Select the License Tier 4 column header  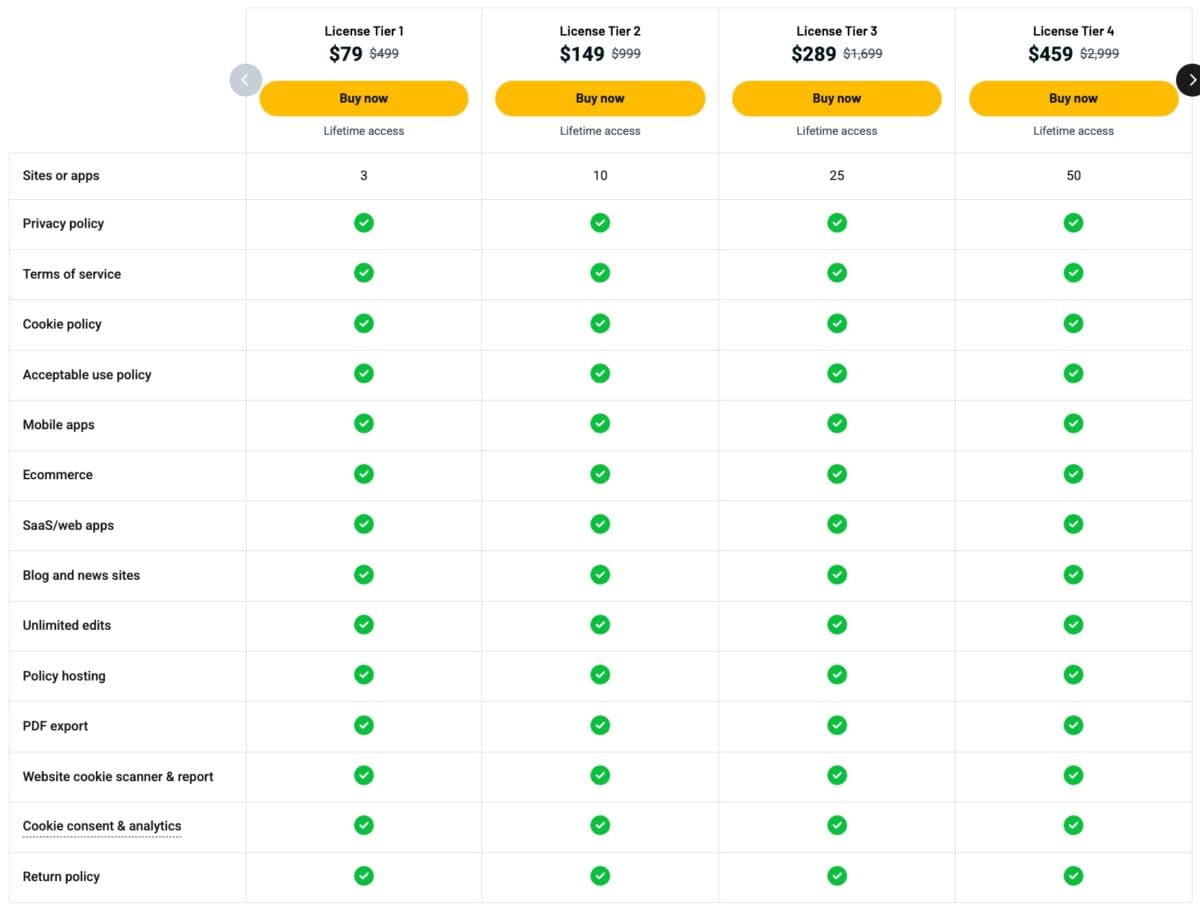[1073, 31]
